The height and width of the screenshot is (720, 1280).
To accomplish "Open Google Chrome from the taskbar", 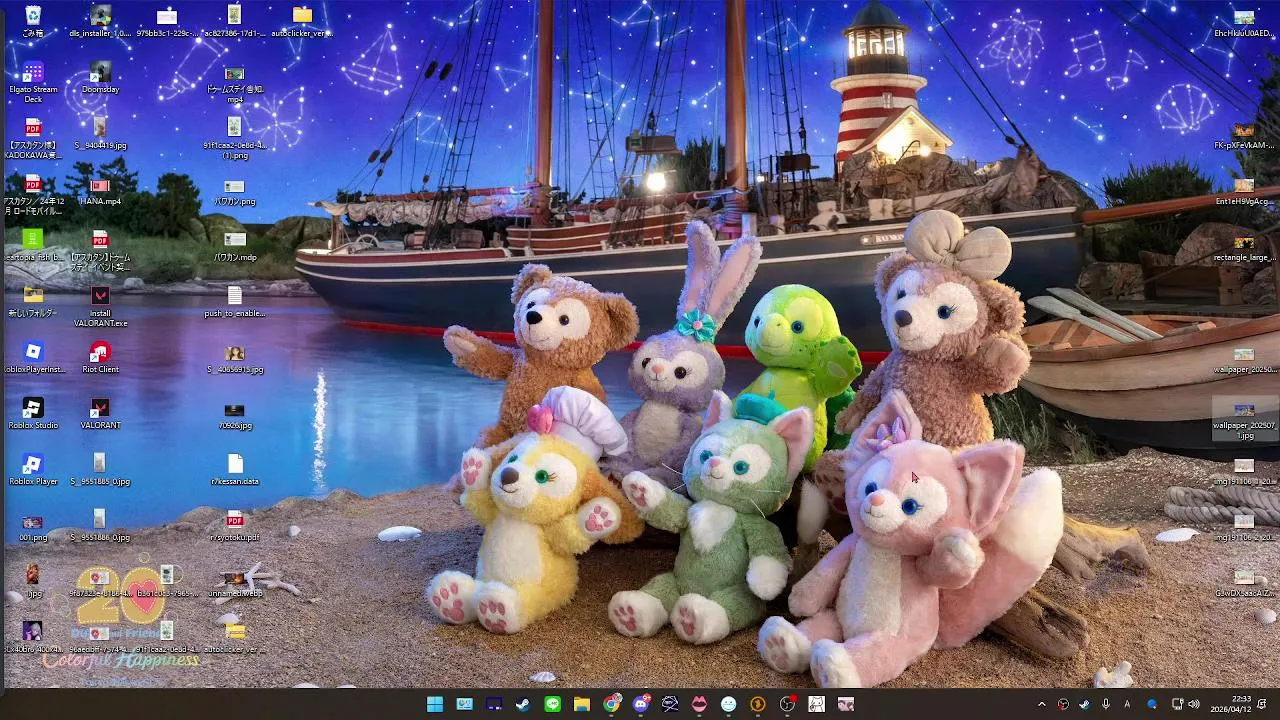I will [611, 704].
